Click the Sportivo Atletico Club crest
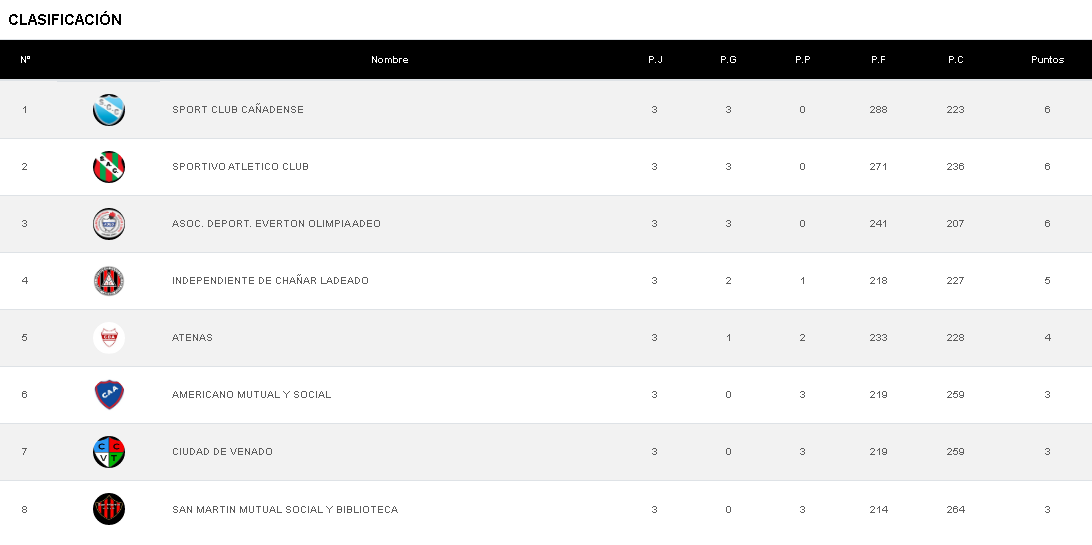Screen dimensions: 1092x545 (109, 166)
